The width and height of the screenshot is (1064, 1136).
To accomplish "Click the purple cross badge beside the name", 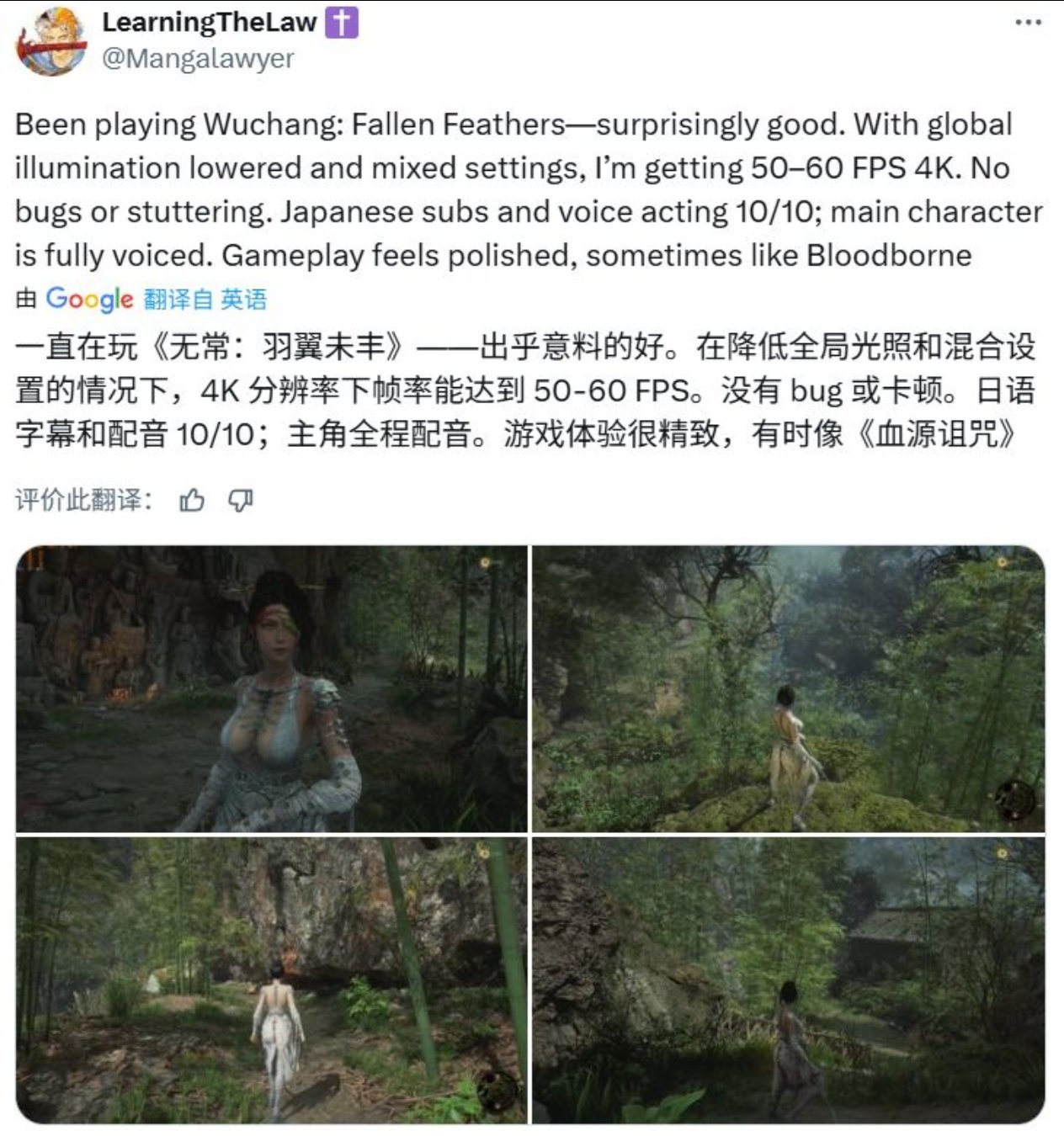I will point(342,23).
